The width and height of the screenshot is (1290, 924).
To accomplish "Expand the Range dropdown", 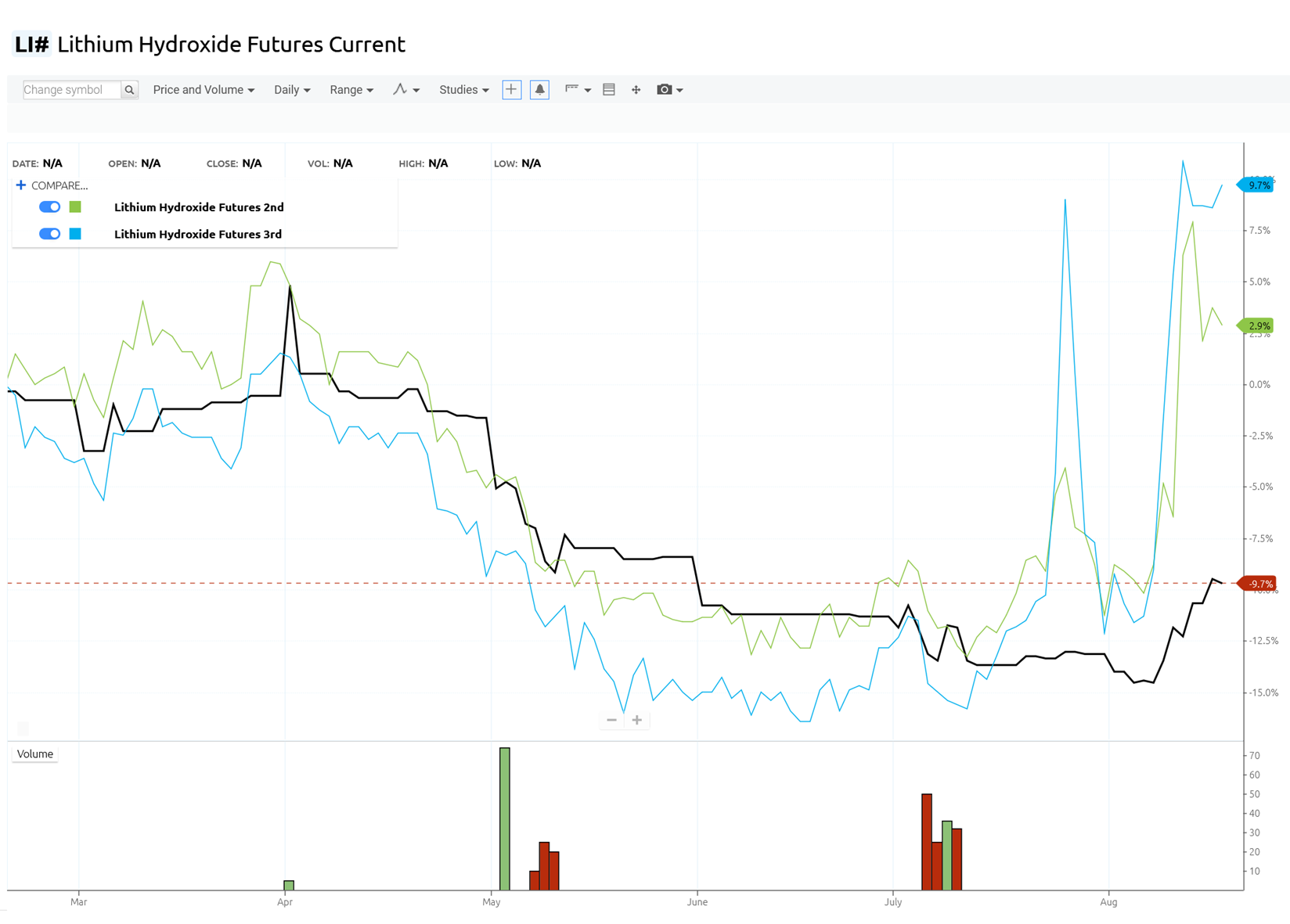I will tap(351, 90).
